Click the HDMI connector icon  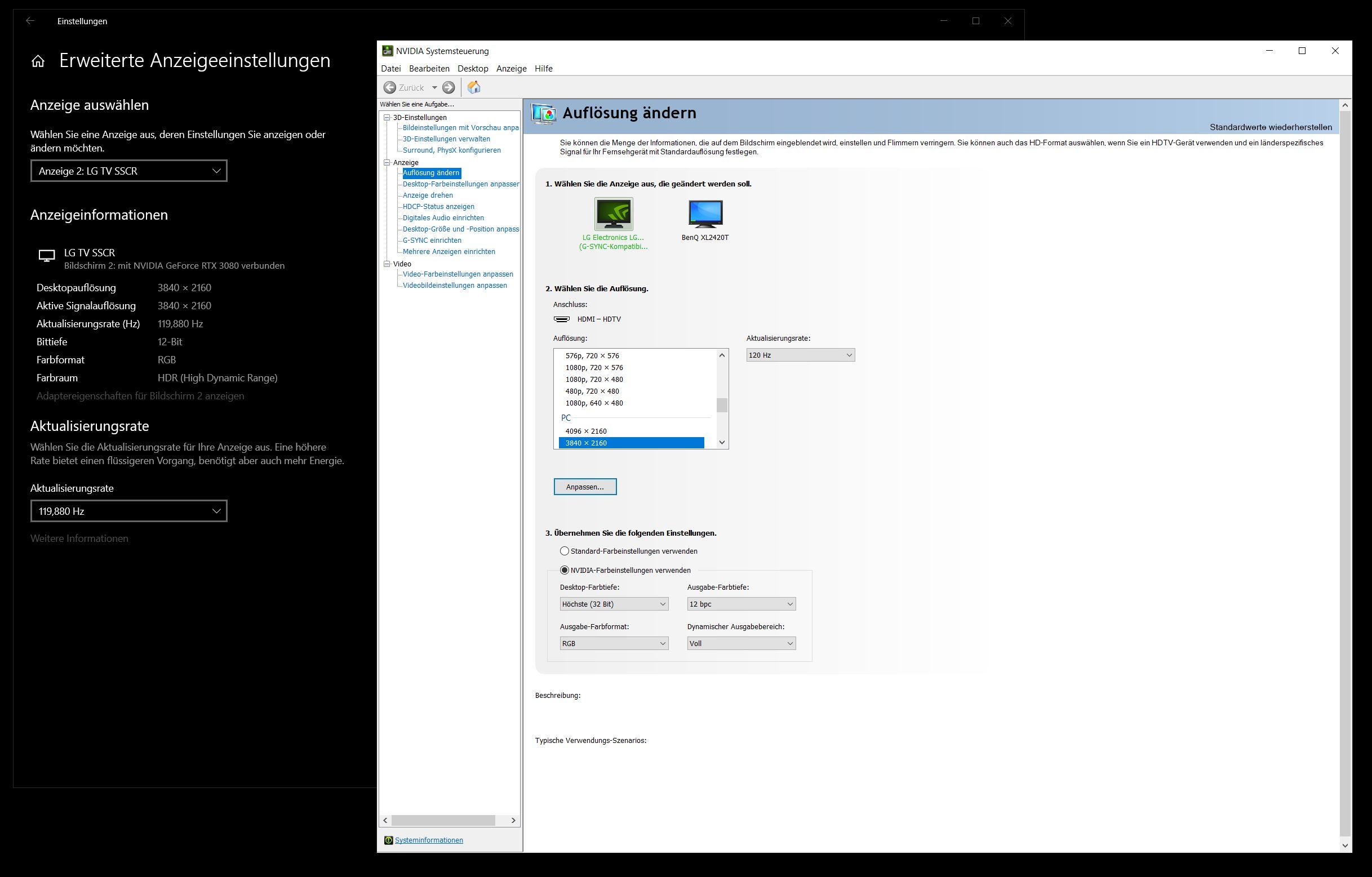562,319
